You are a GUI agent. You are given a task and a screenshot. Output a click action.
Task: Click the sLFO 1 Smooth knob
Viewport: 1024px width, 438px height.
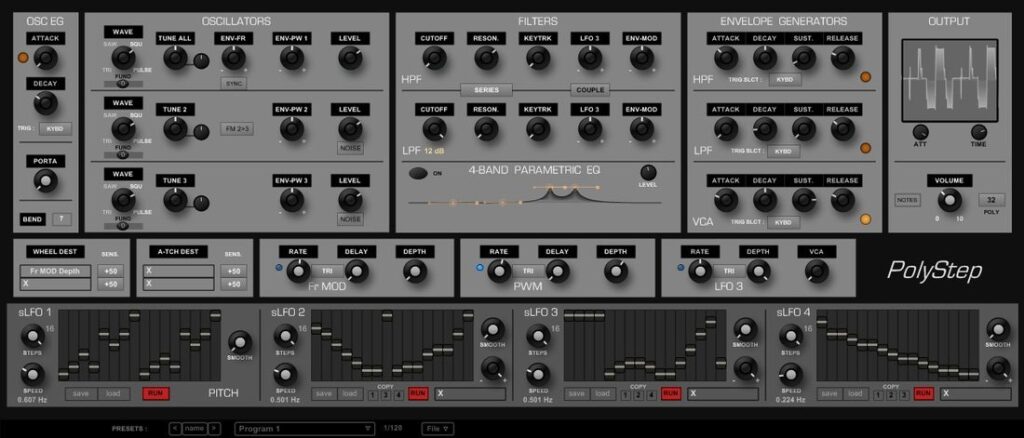click(240, 340)
